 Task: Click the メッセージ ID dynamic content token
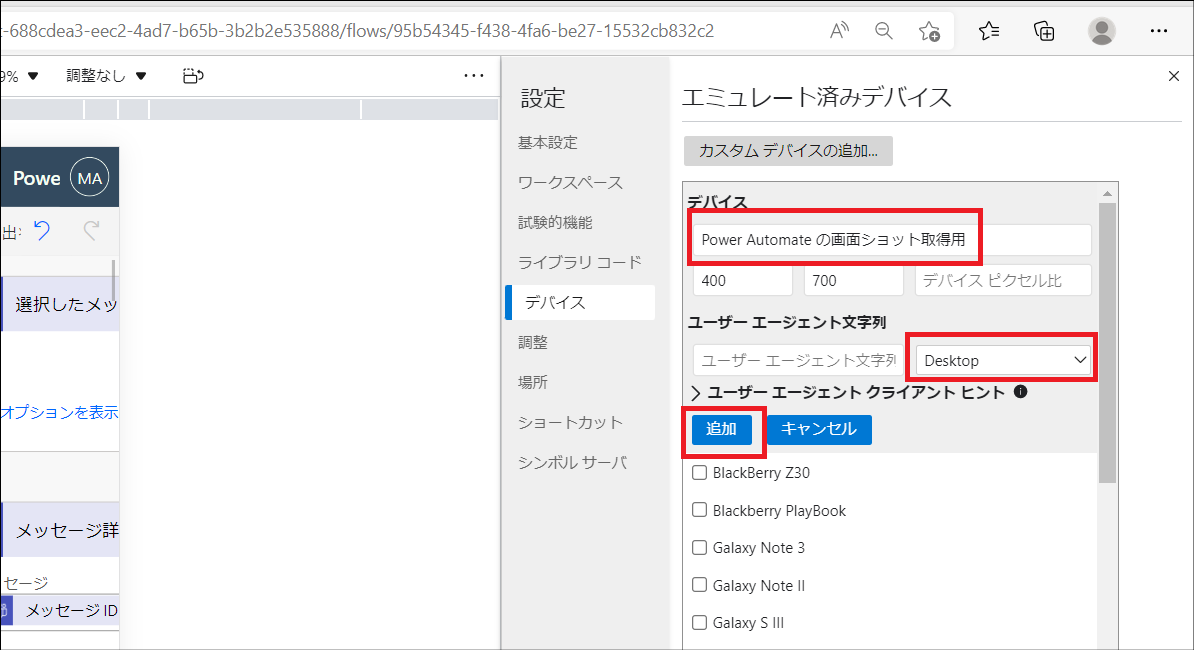59,610
